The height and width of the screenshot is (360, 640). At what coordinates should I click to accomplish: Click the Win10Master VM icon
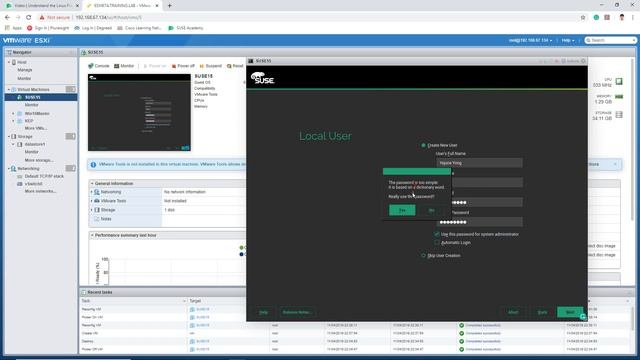pos(20,113)
